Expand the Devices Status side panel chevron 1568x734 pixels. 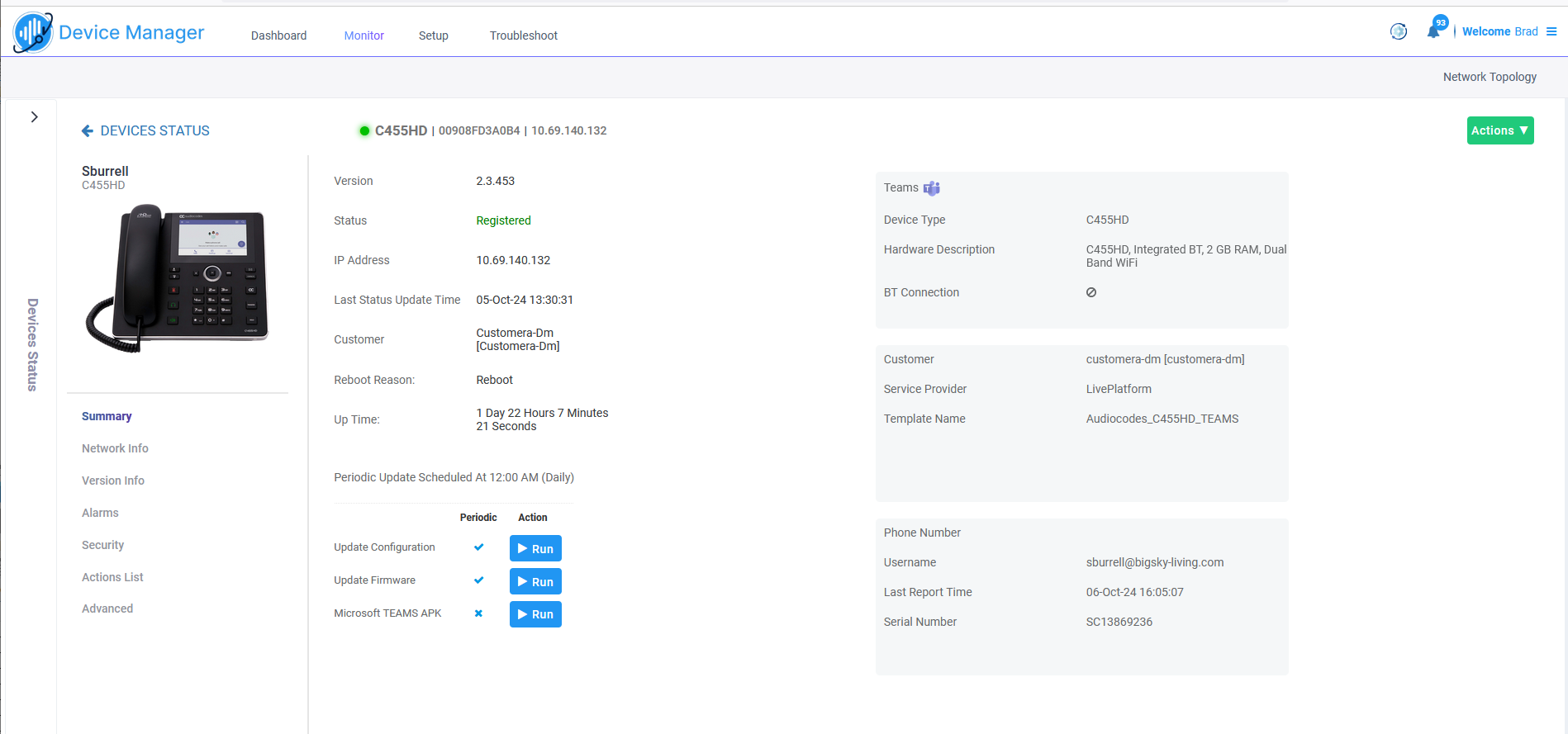pyautogui.click(x=34, y=117)
